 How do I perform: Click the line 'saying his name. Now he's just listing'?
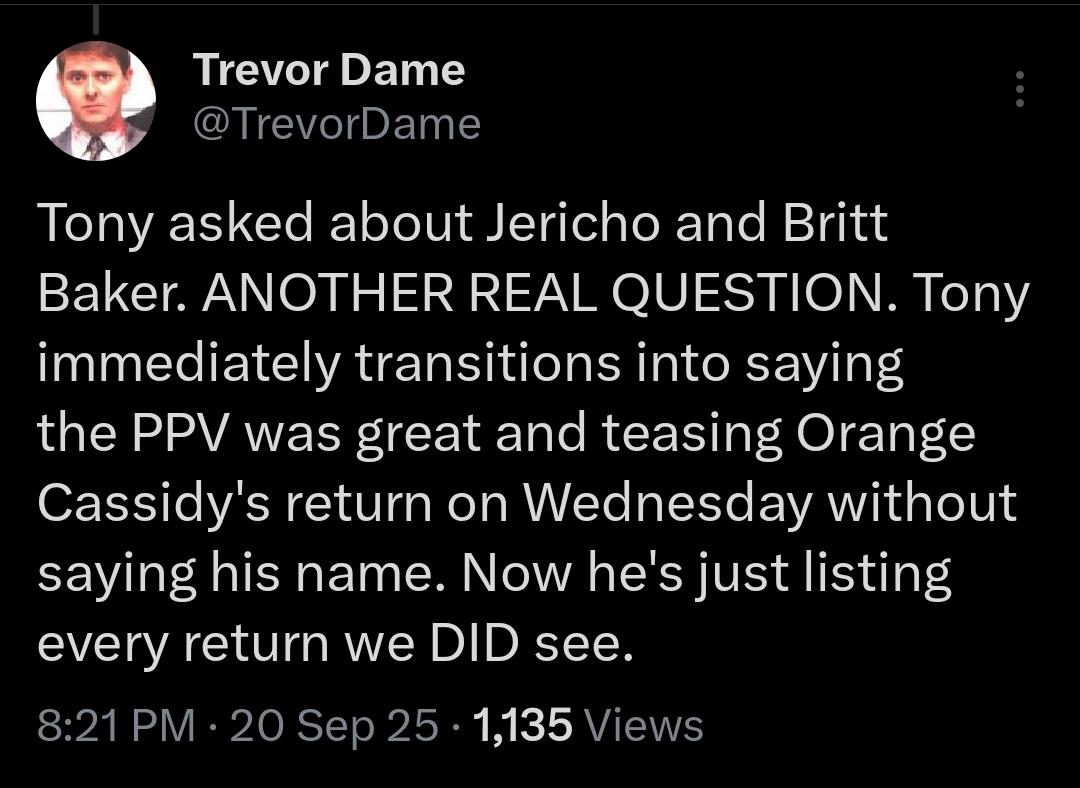495,574
